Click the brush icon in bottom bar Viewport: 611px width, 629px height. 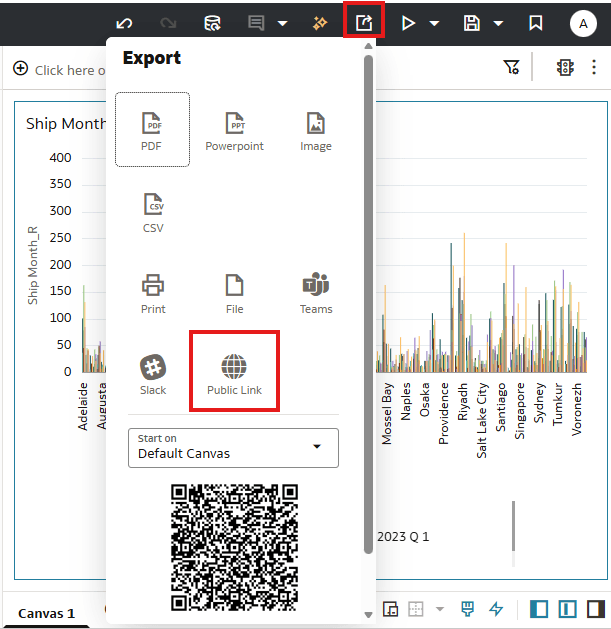[x=467, y=609]
